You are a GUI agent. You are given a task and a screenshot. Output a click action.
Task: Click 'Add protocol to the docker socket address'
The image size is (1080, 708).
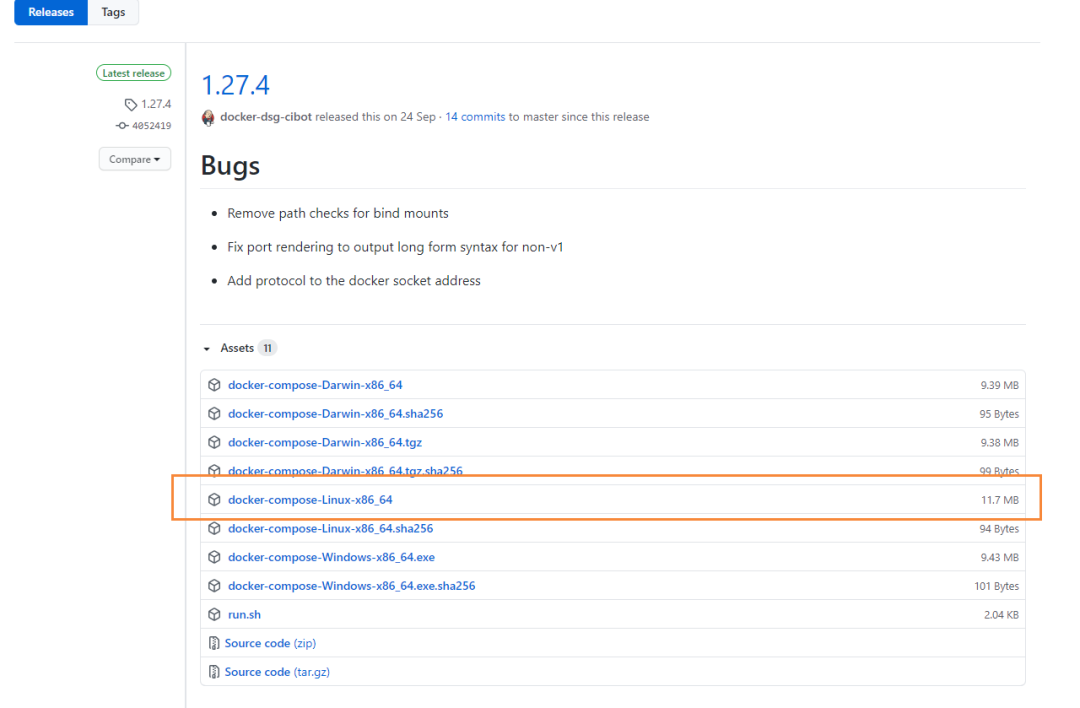354,281
